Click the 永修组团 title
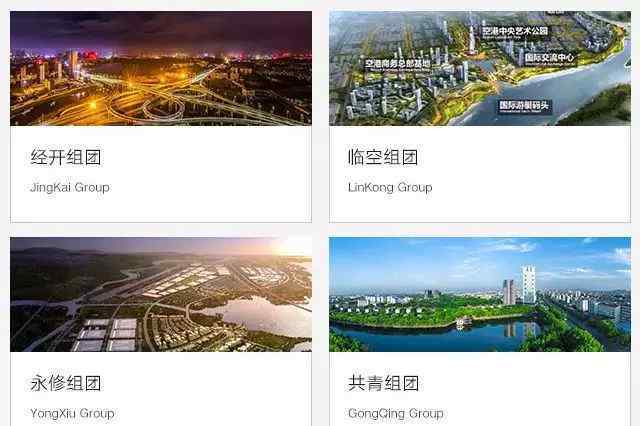Screen dimensions: 640x426 [x=65, y=383]
